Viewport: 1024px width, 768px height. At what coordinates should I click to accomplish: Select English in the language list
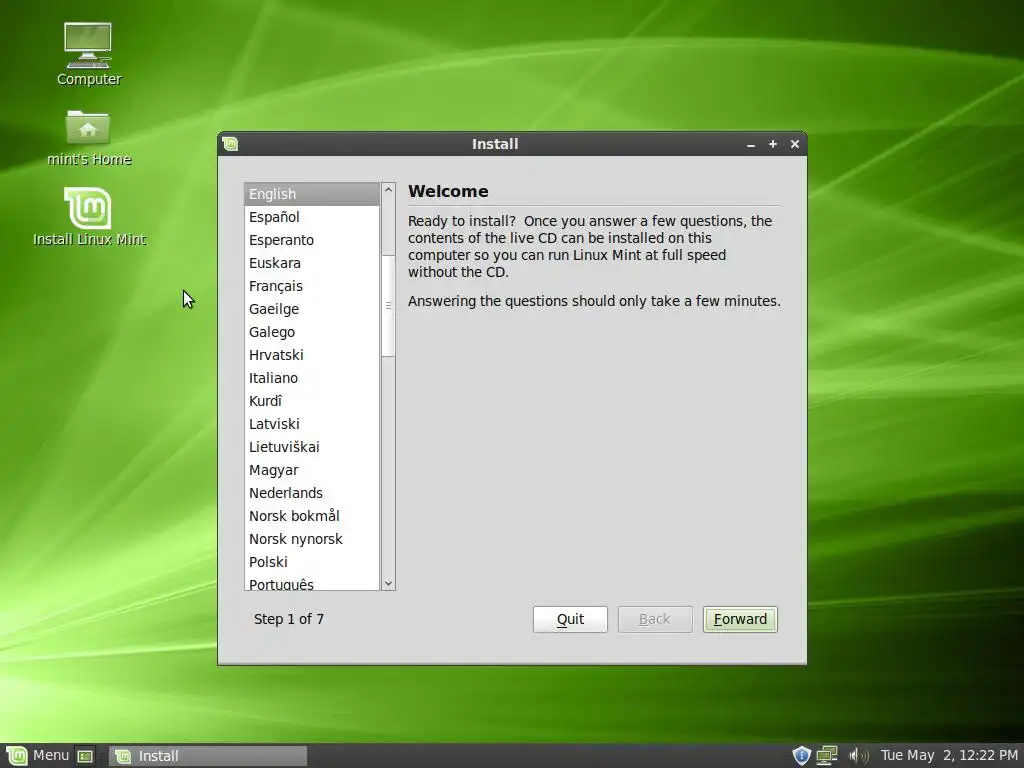[x=312, y=194]
